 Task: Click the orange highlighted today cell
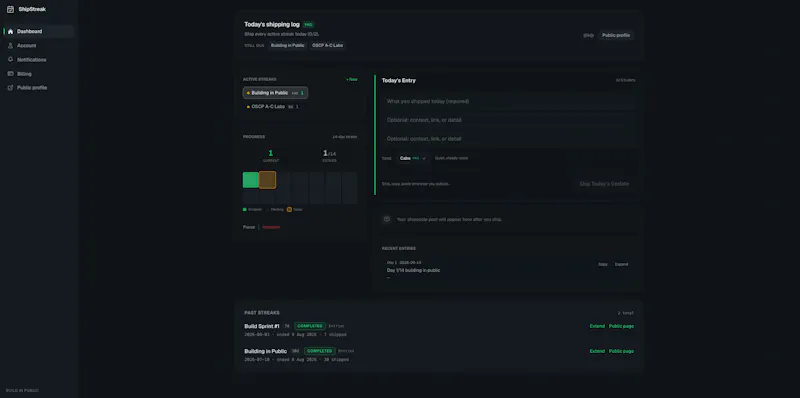267,180
